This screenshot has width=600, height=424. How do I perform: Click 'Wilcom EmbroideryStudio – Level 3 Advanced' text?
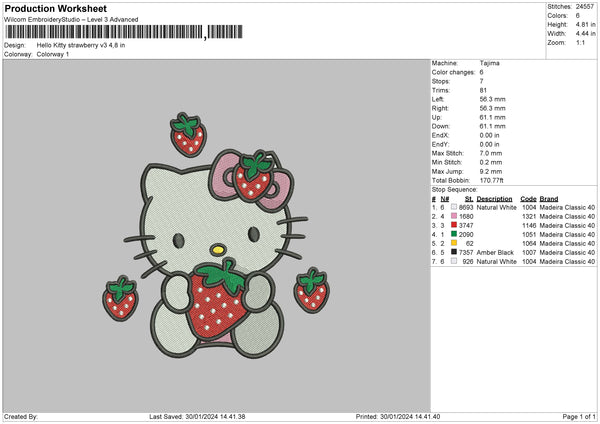[71, 20]
